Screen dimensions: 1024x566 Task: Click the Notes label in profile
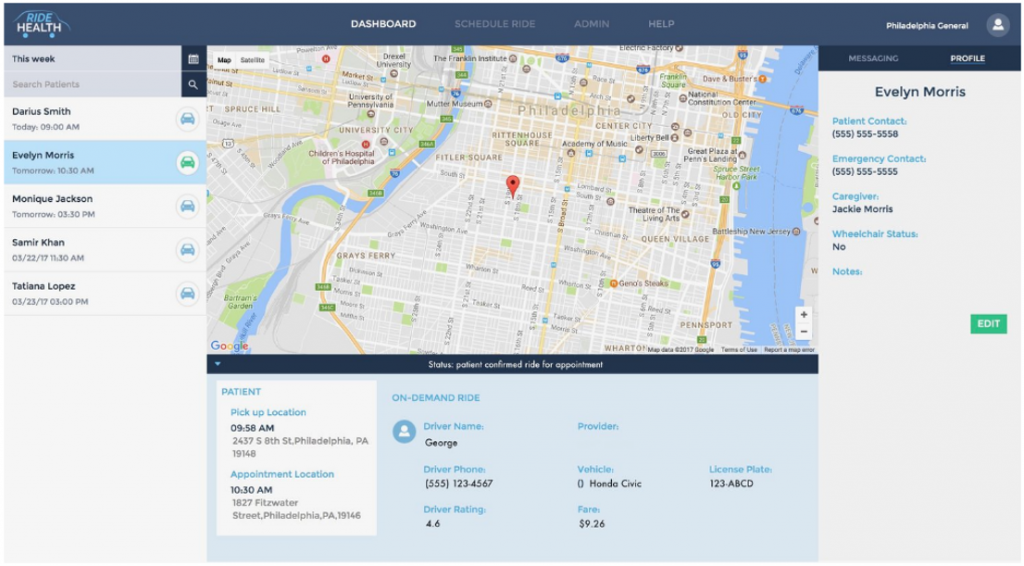coord(847,272)
